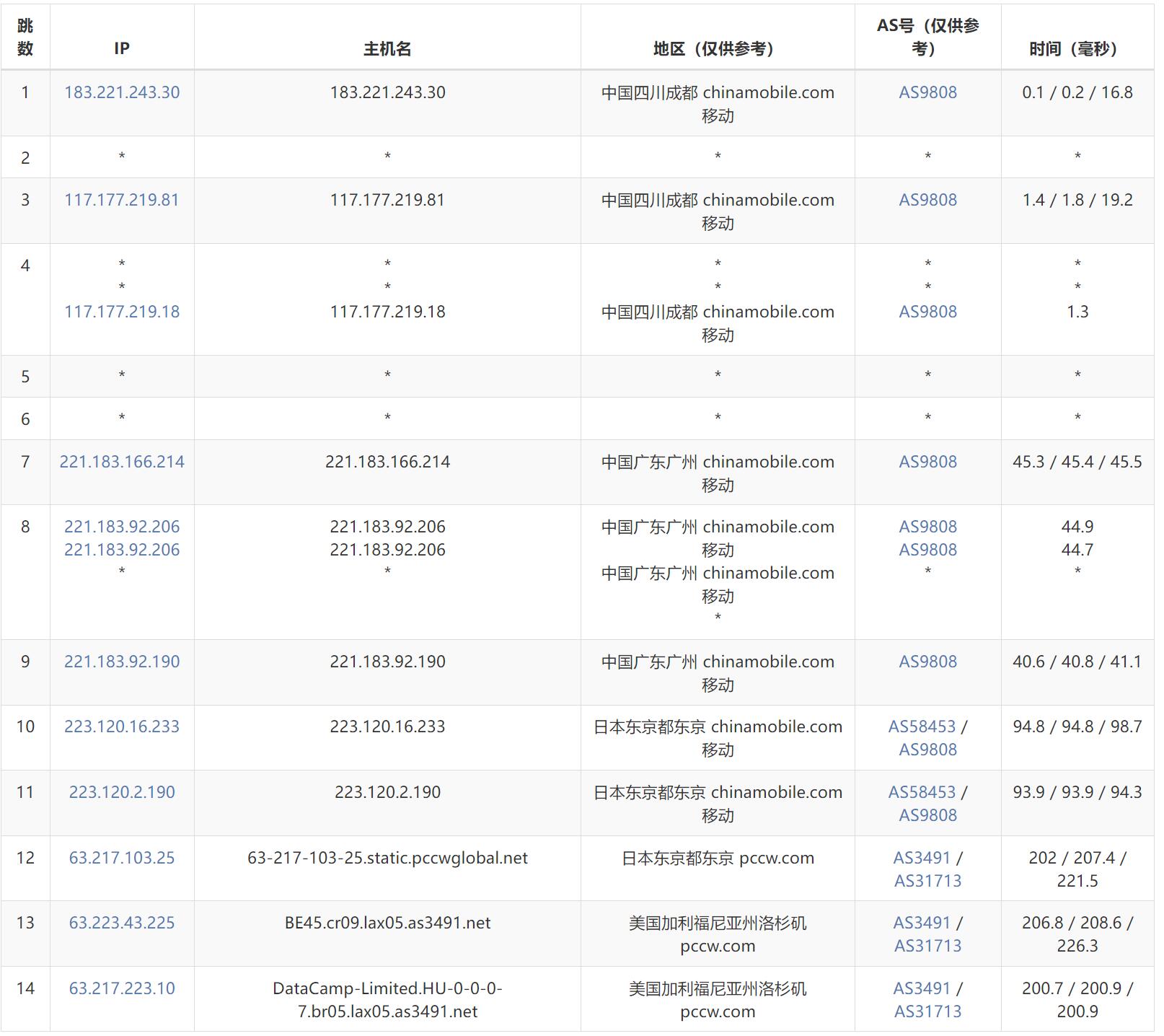Click AS3491 link in hop 13 row
The image size is (1164, 1036).
coord(922,923)
